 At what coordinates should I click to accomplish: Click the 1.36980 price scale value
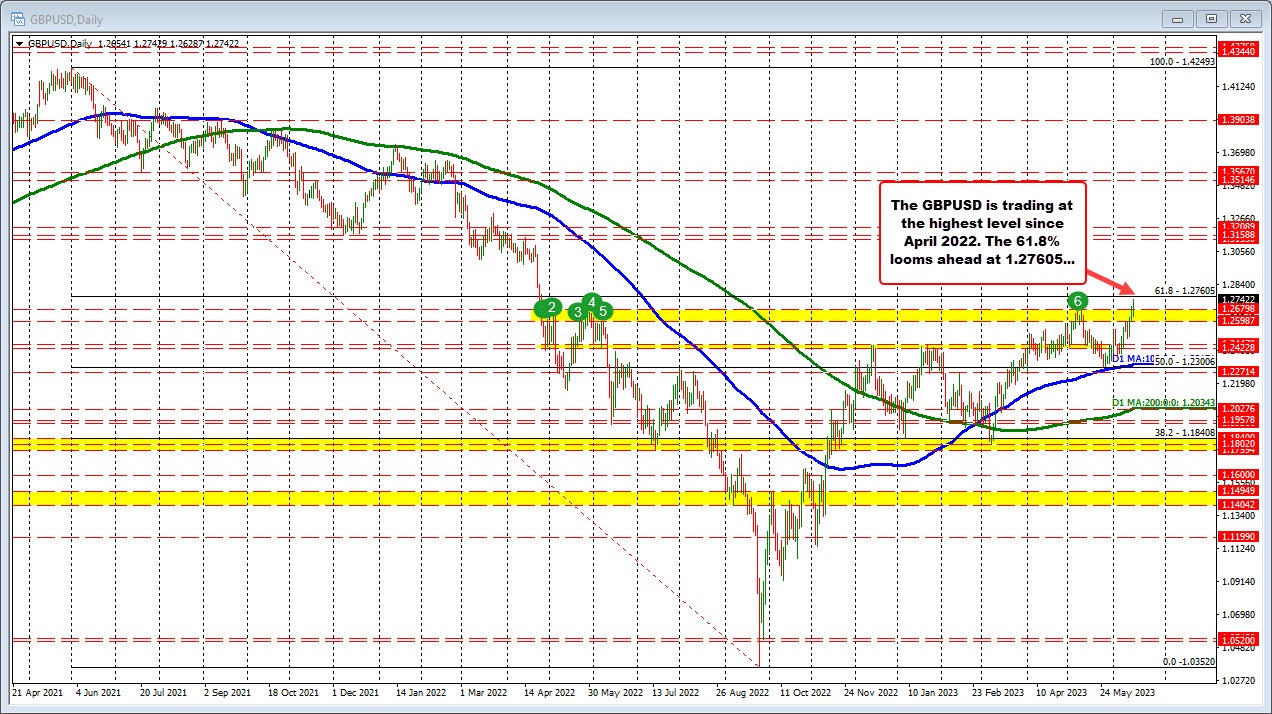1236,152
